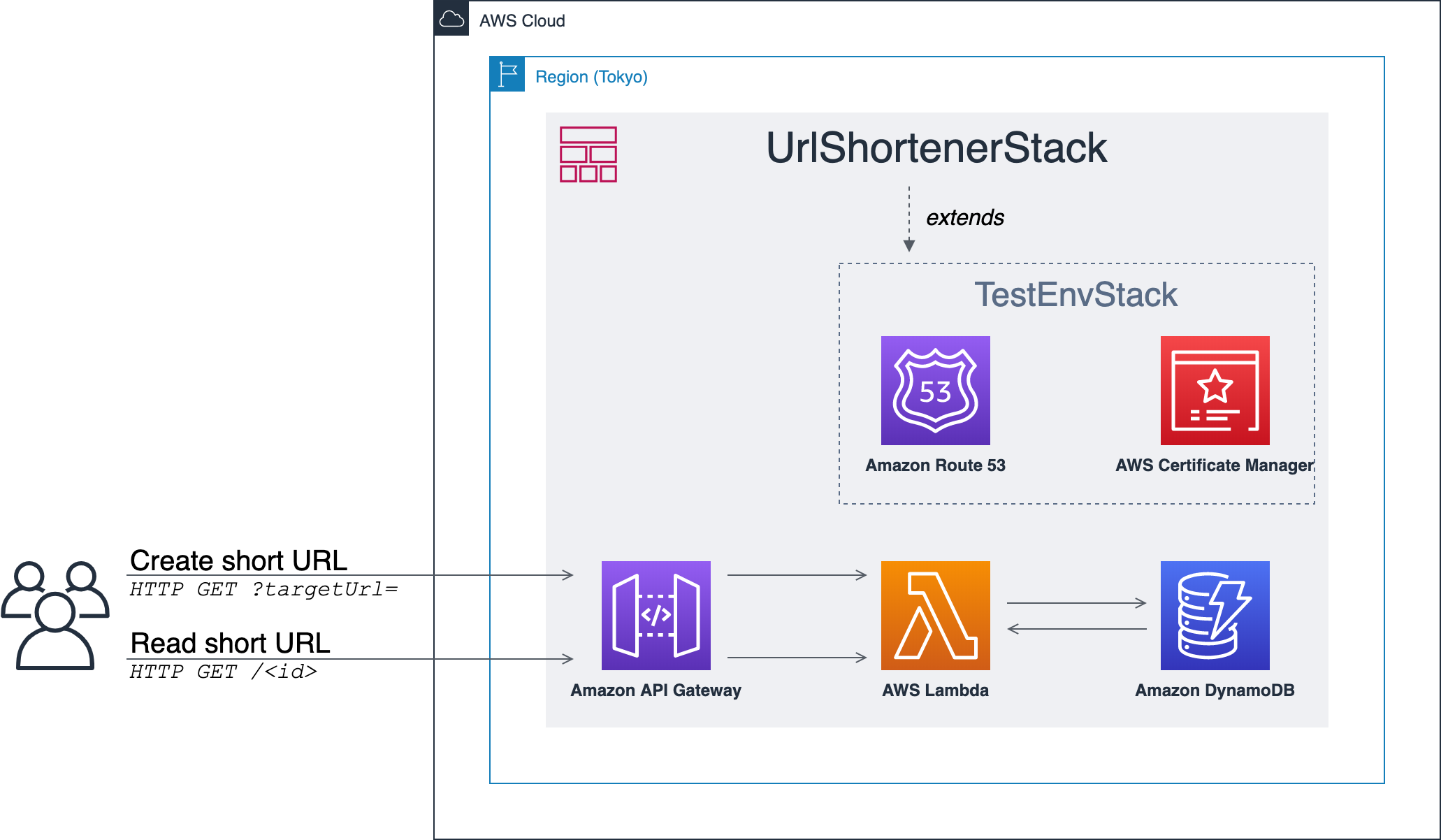This screenshot has width=1441, height=840.
Task: Select the orange AWS Lambda icon
Action: coord(935,615)
